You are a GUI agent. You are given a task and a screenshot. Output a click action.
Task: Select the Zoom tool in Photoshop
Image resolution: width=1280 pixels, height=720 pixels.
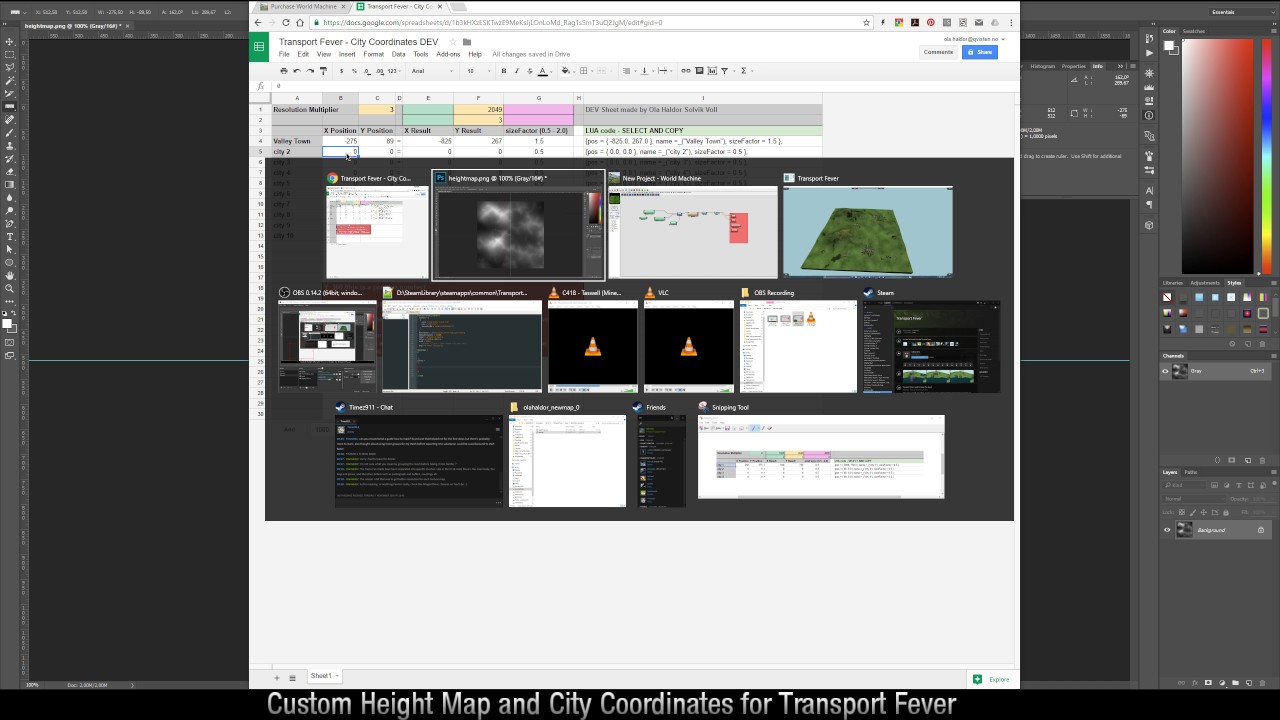pos(10,288)
